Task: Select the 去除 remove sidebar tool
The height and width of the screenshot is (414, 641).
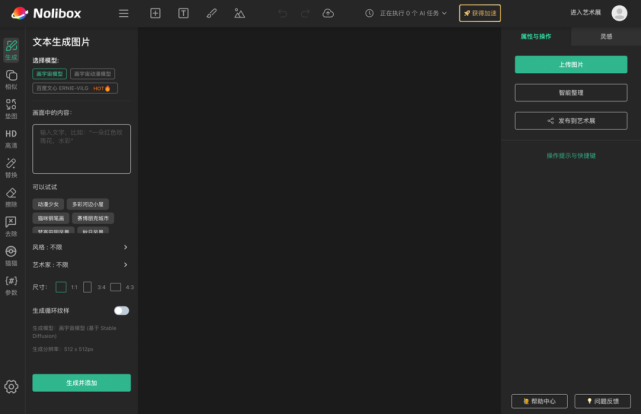Action: pos(11,227)
